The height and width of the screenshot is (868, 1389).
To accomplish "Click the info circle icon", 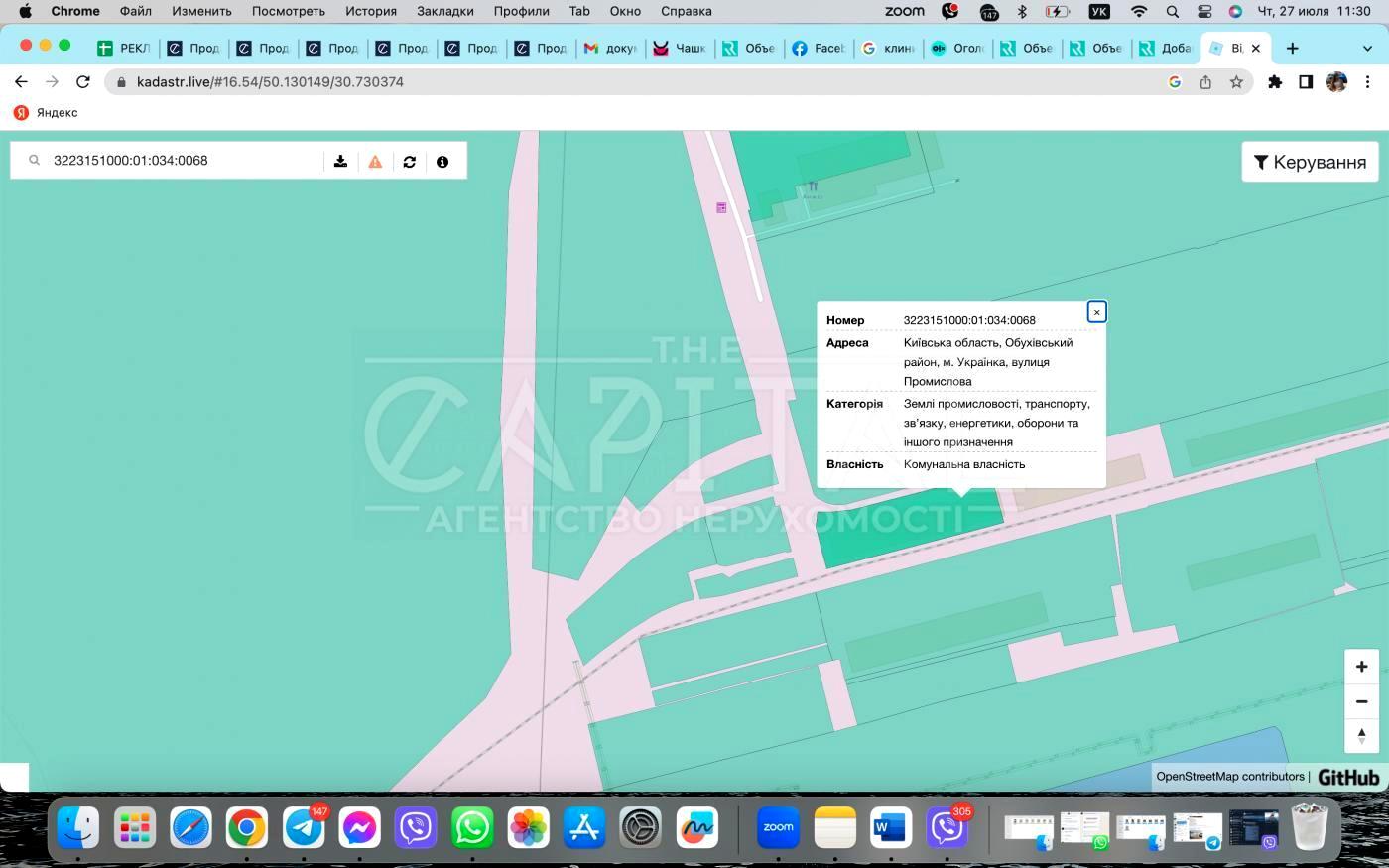I will coord(442,161).
